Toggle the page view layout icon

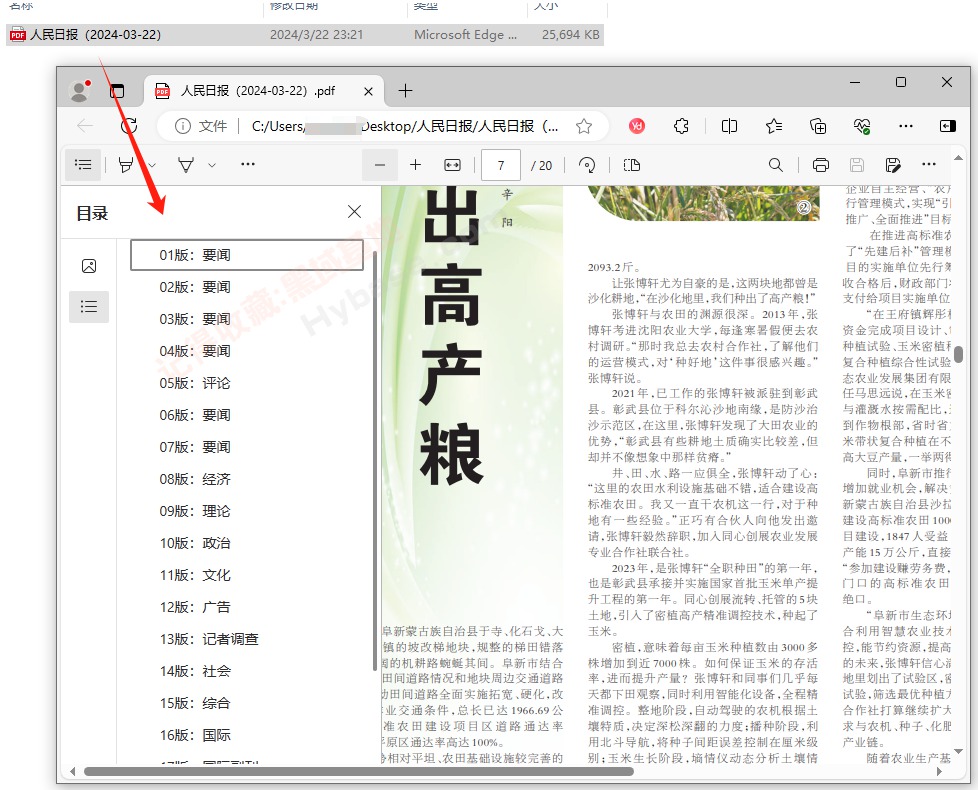632,165
